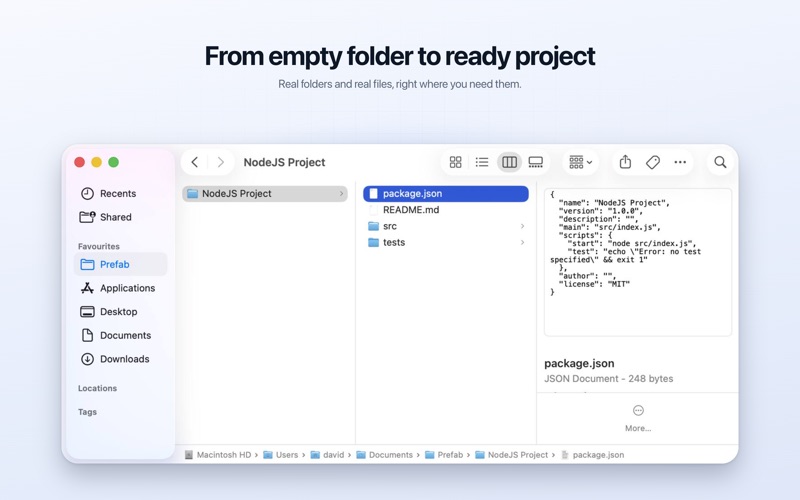Viewport: 800px width, 500px height.
Task: Expand the tests folder chevron
Action: pos(522,242)
